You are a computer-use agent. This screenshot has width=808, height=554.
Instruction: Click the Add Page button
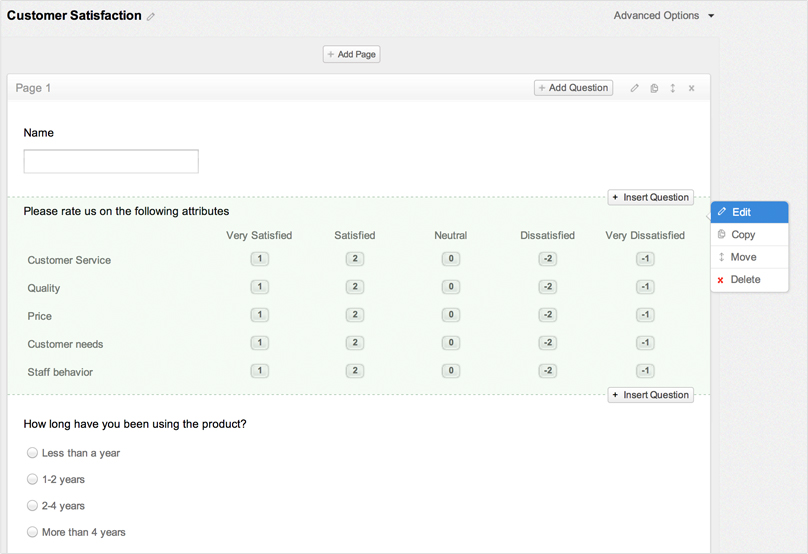pyautogui.click(x=351, y=54)
